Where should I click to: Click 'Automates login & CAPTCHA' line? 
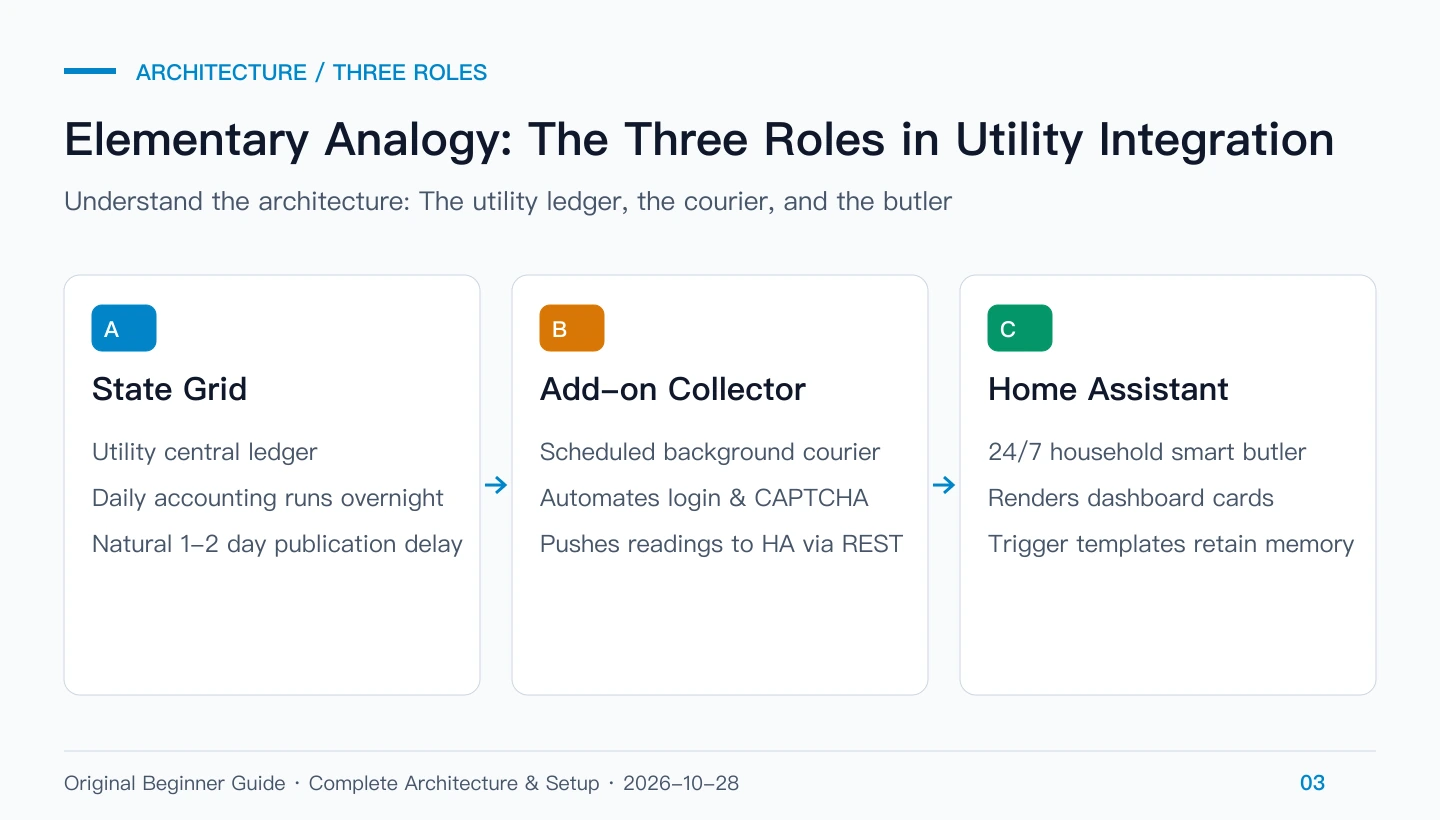tap(704, 498)
